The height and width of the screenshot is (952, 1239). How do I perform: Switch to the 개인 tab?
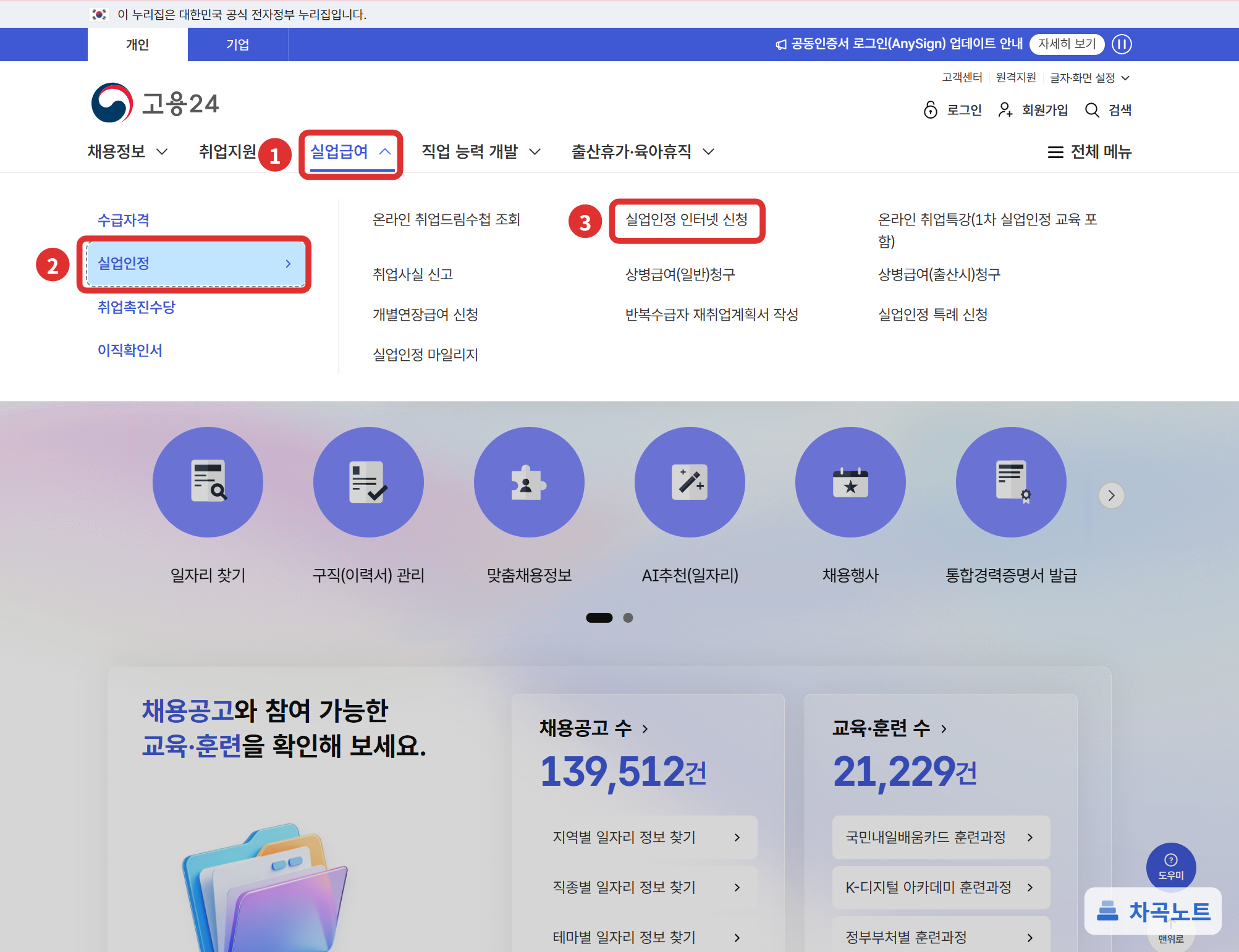click(137, 44)
